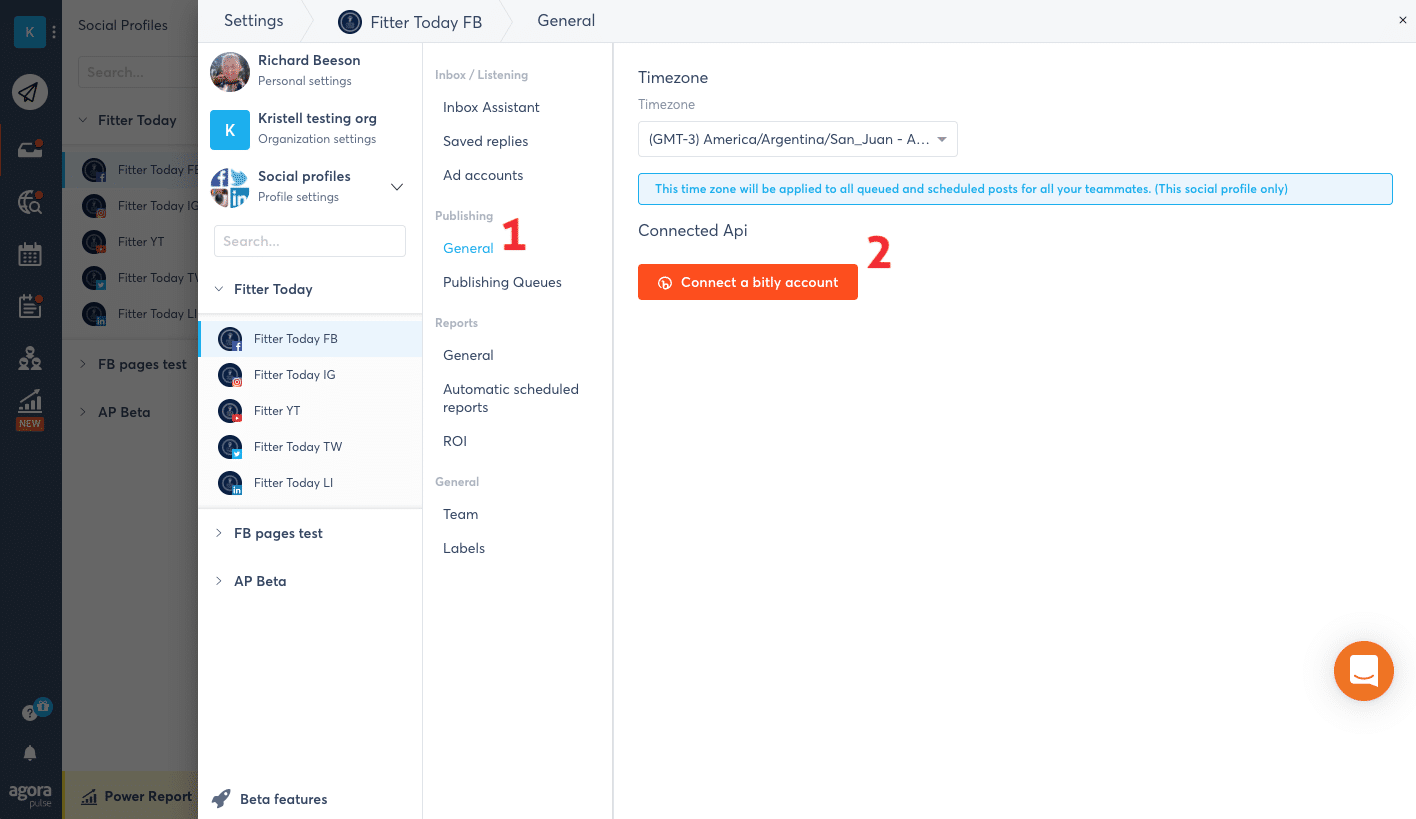Open the listening globe search icon

(x=30, y=203)
